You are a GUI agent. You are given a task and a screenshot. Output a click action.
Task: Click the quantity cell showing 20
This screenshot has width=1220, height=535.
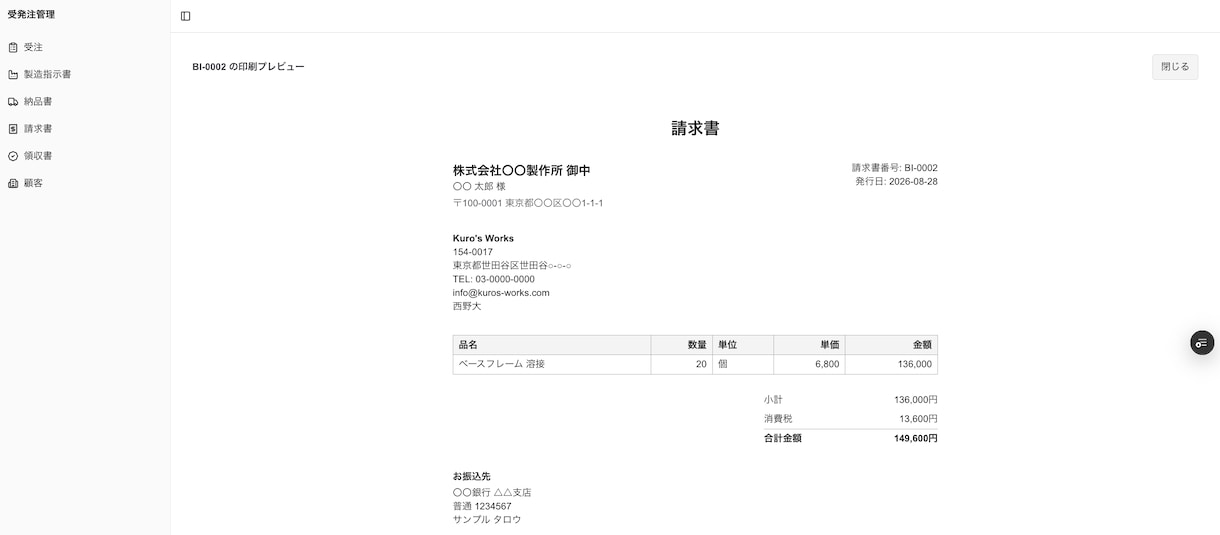click(x=681, y=364)
